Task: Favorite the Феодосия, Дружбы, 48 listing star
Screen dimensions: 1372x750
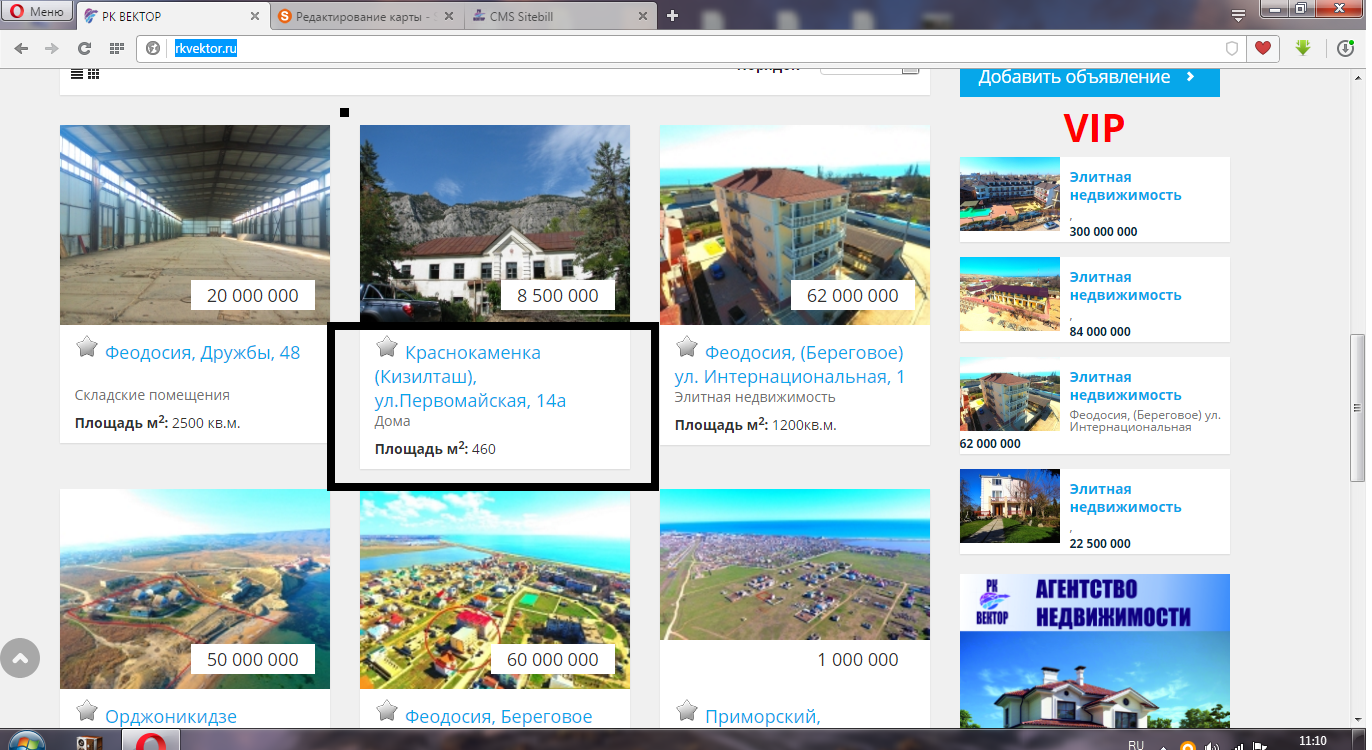Action: pyautogui.click(x=87, y=347)
